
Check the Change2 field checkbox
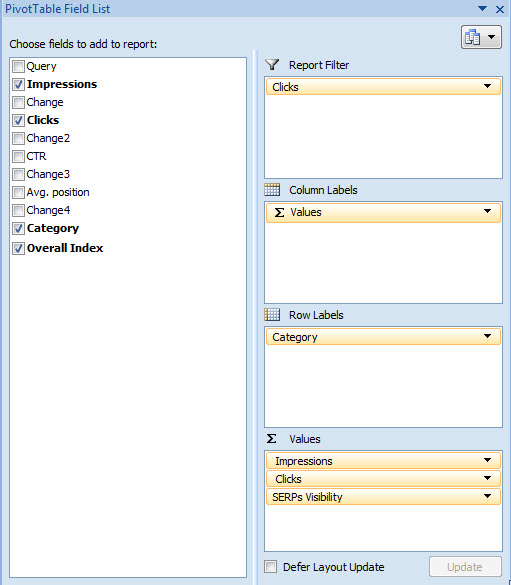point(18,138)
